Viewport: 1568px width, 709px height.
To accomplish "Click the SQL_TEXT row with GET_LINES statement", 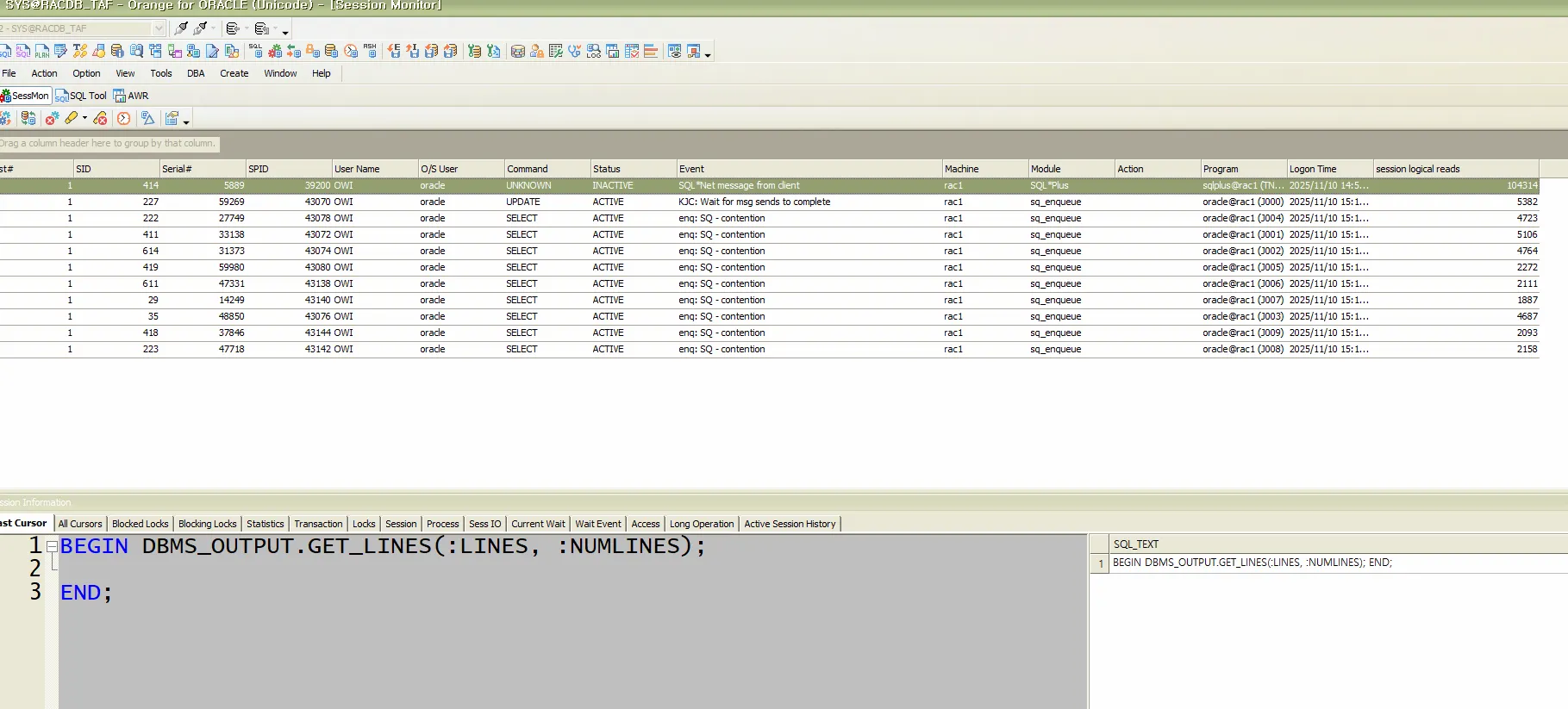I will coord(1338,563).
